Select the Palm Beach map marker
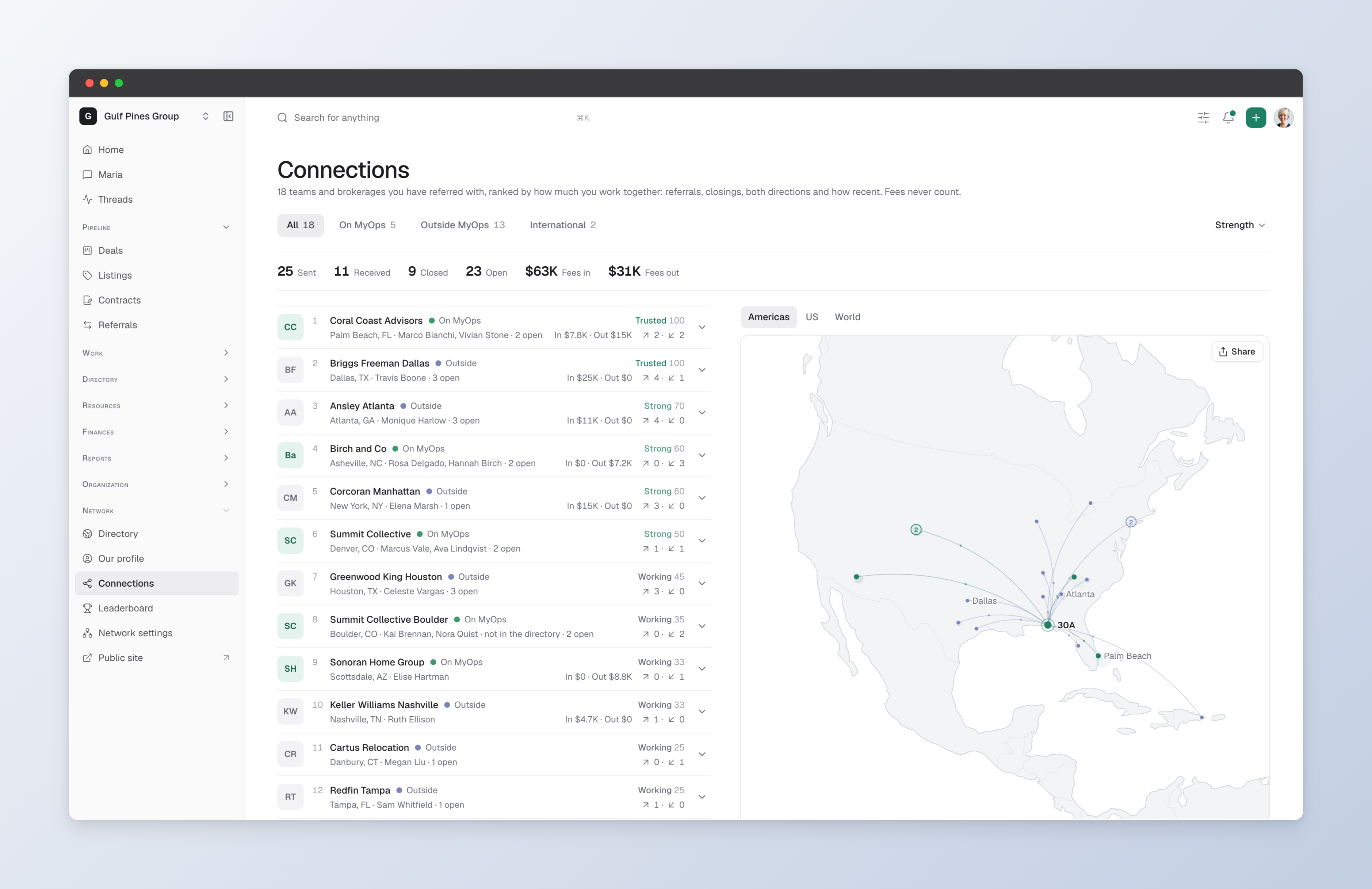 click(x=1098, y=656)
